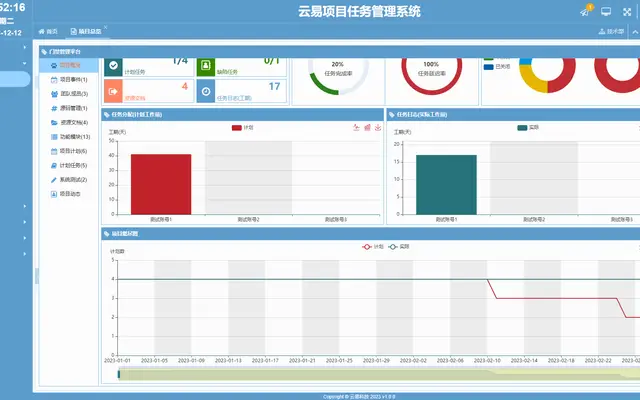Open 项目计划(6) in the sidebar
Image resolution: width=640 pixels, height=400 pixels.
[x=69, y=151]
